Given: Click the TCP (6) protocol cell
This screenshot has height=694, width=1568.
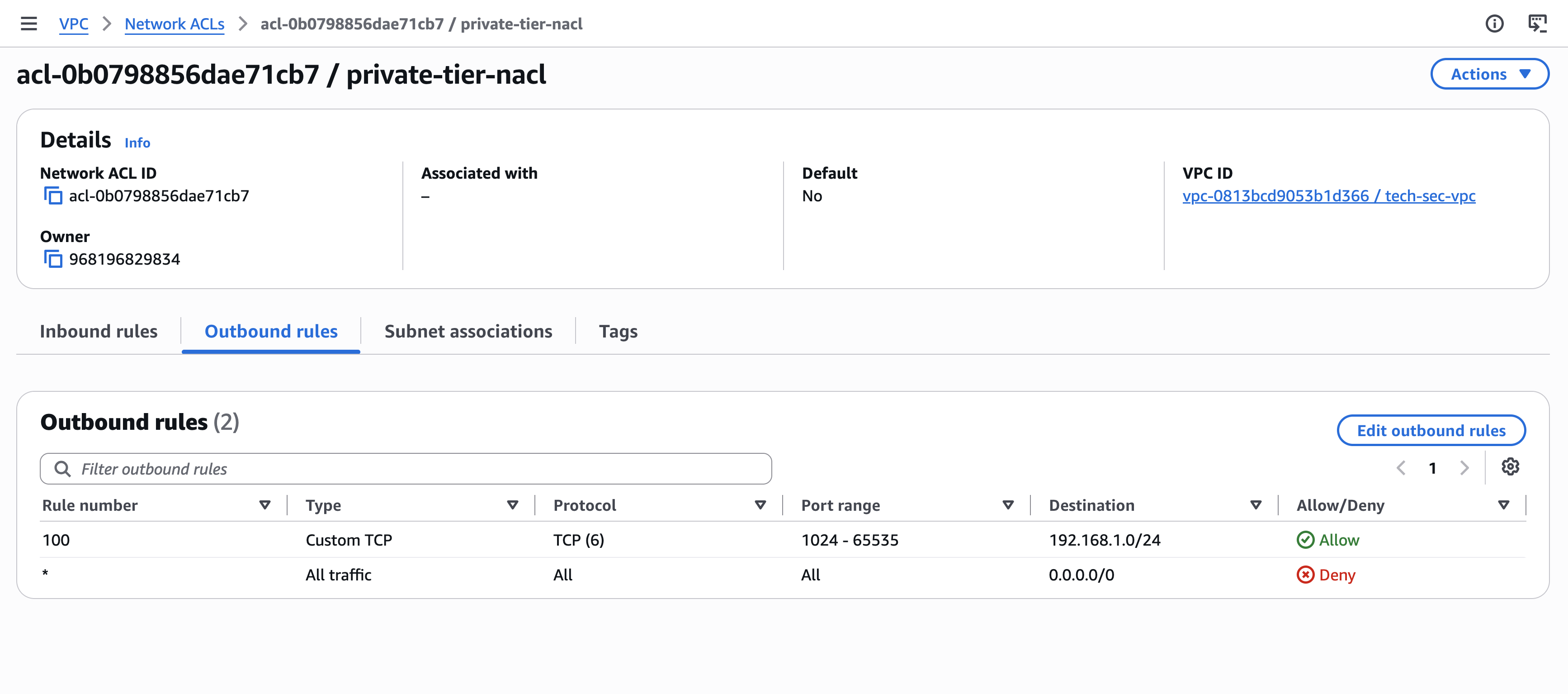Looking at the screenshot, I should (578, 540).
